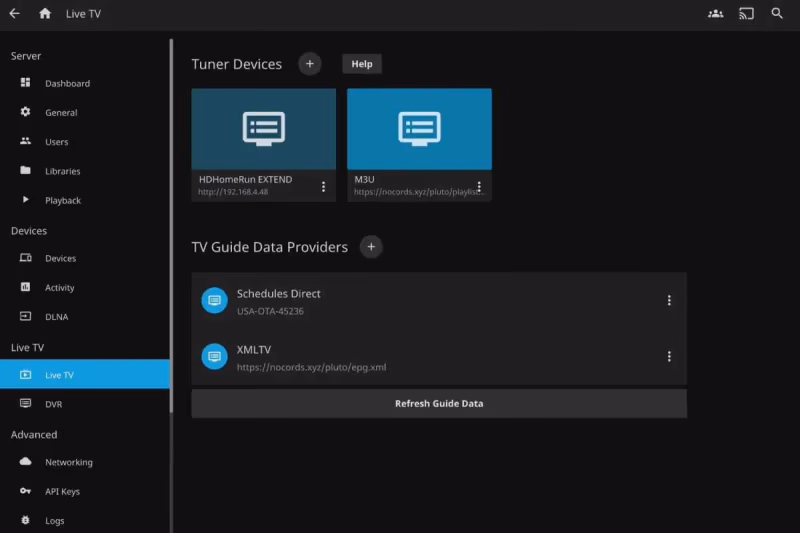Screen dimensions: 800x533
Task: Open Playback settings
Action: point(85,200)
